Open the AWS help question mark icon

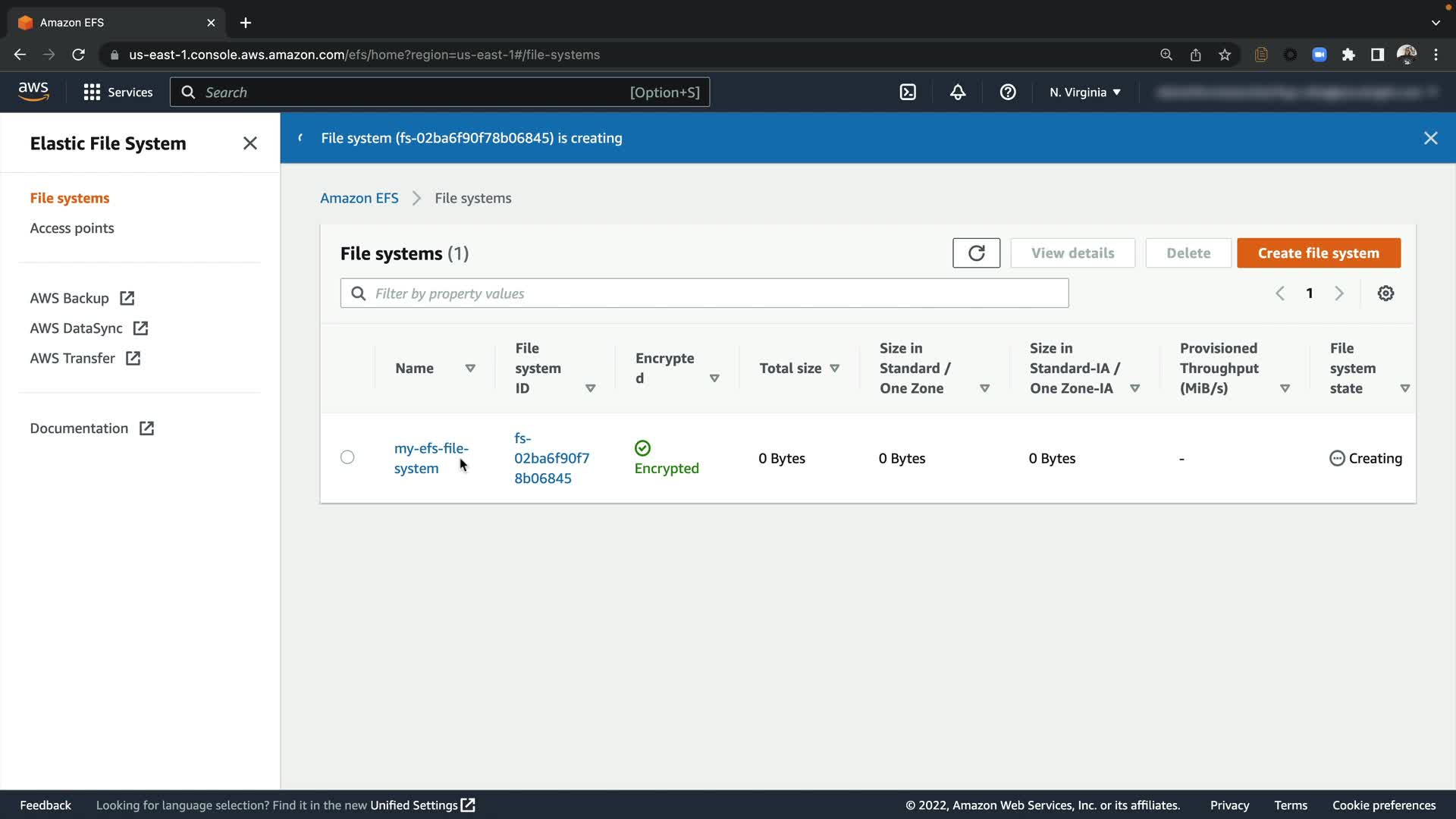tap(1008, 92)
